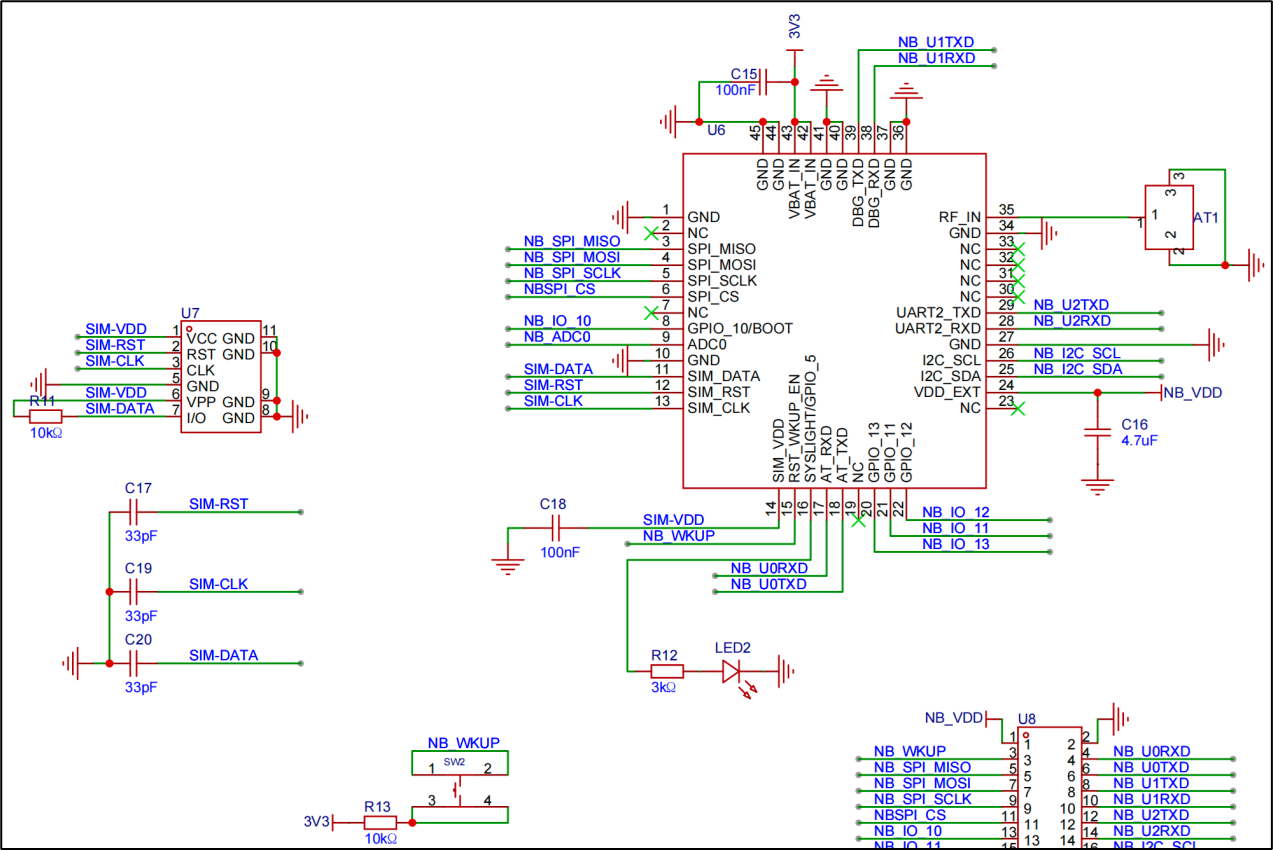
Task: Click the U7 SIM socket symbol
Action: pyautogui.click(x=218, y=378)
